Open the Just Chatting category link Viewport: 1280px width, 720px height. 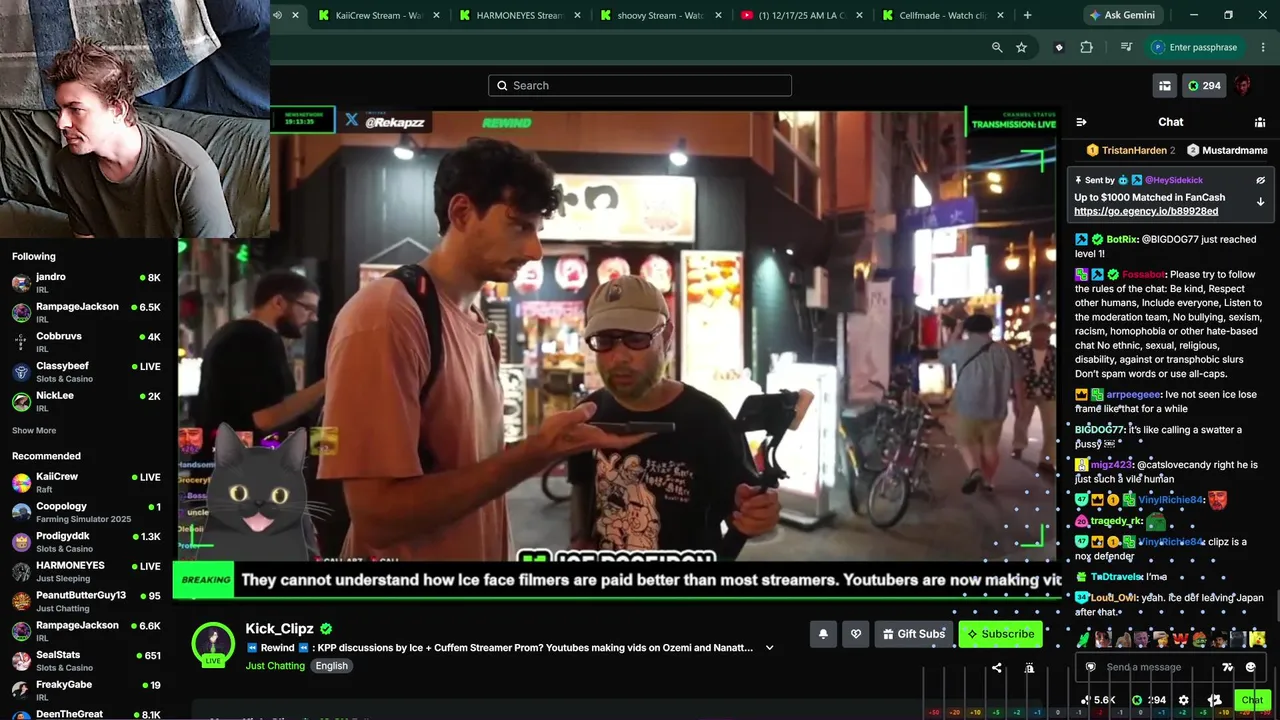click(275, 666)
